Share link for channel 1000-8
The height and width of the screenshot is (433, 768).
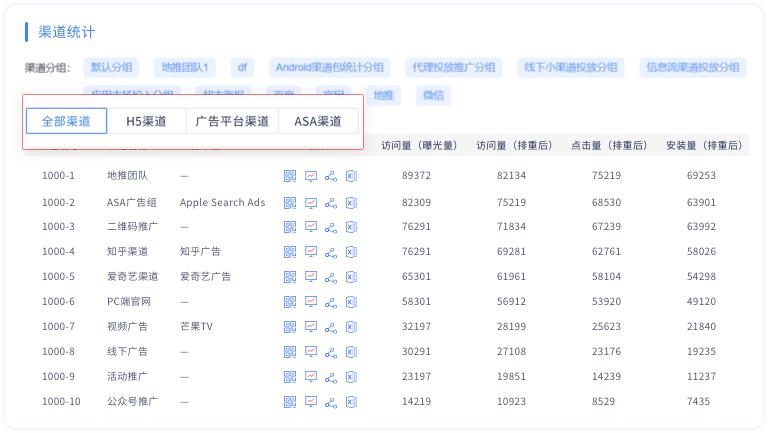tap(331, 352)
